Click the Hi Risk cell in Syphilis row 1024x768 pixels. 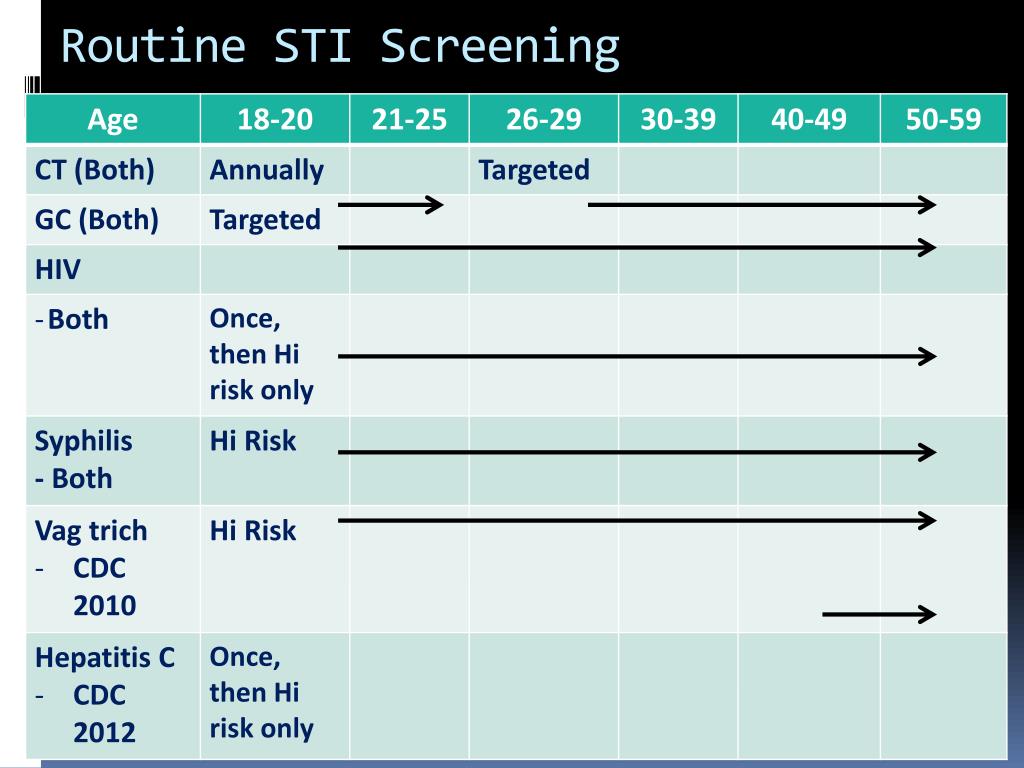[253, 441]
